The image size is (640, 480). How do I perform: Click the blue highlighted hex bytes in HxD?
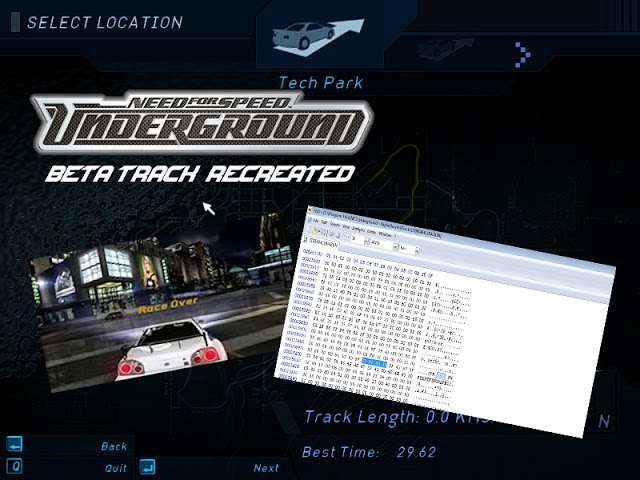(x=374, y=362)
